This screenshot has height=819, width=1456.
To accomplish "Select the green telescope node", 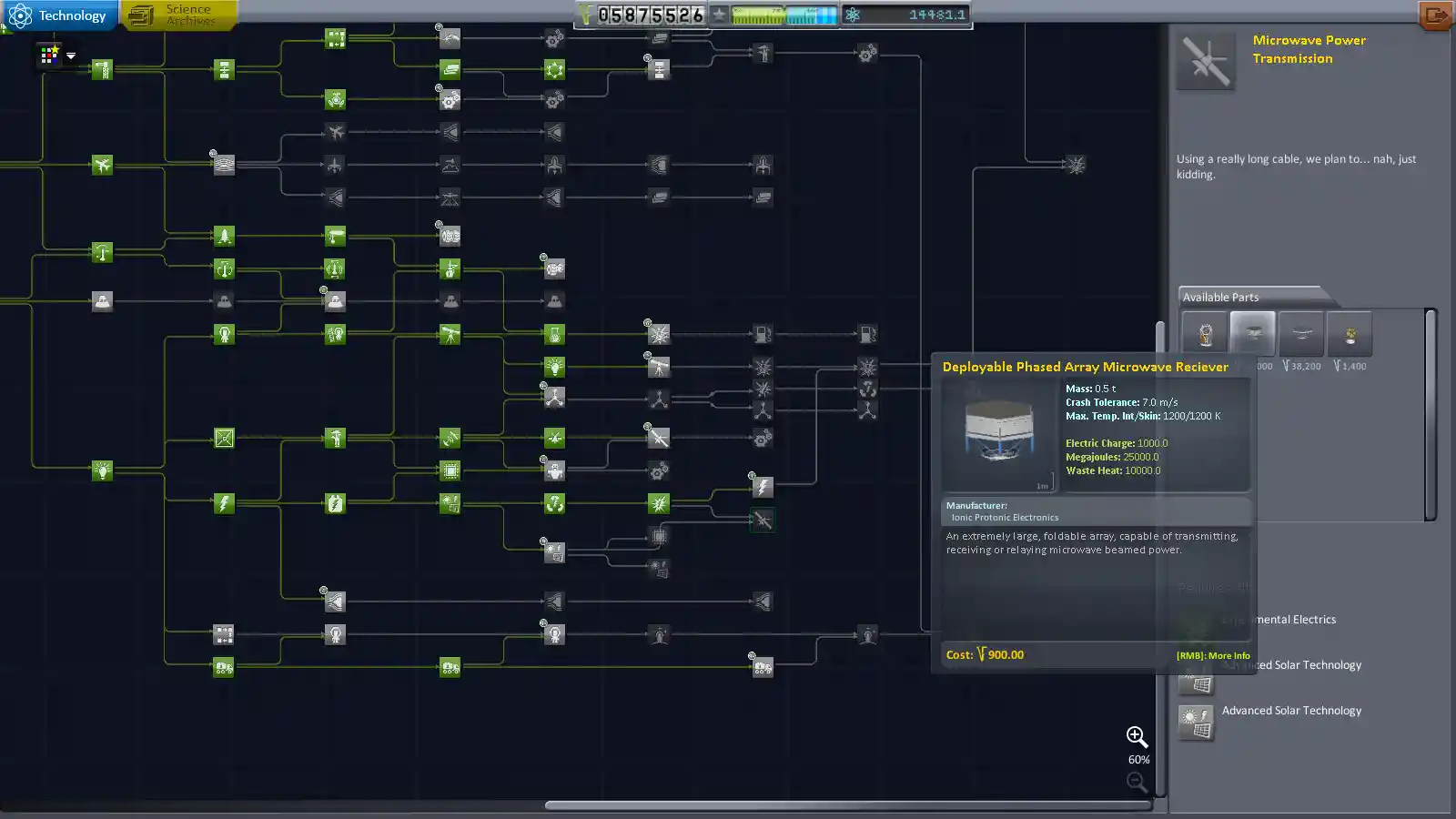I will pyautogui.click(x=450, y=334).
